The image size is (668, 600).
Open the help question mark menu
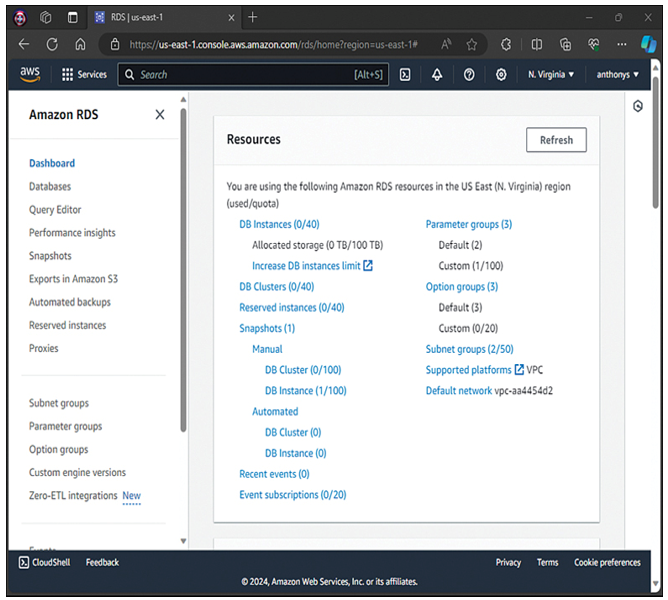point(469,75)
